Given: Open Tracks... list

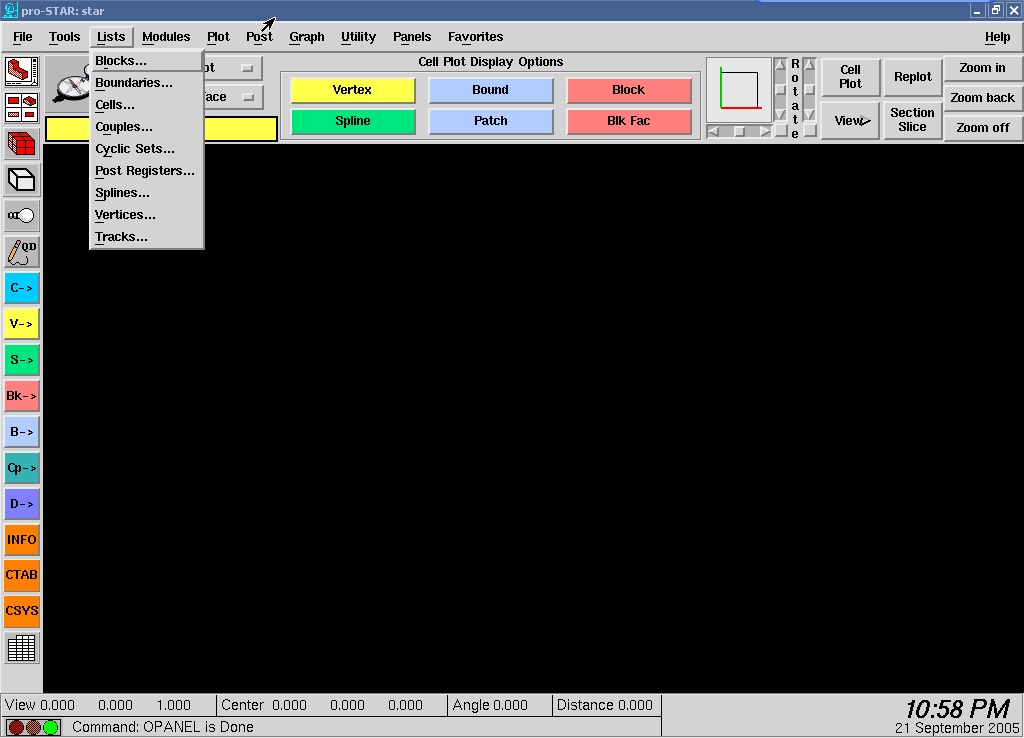Looking at the screenshot, I should tap(146, 236).
